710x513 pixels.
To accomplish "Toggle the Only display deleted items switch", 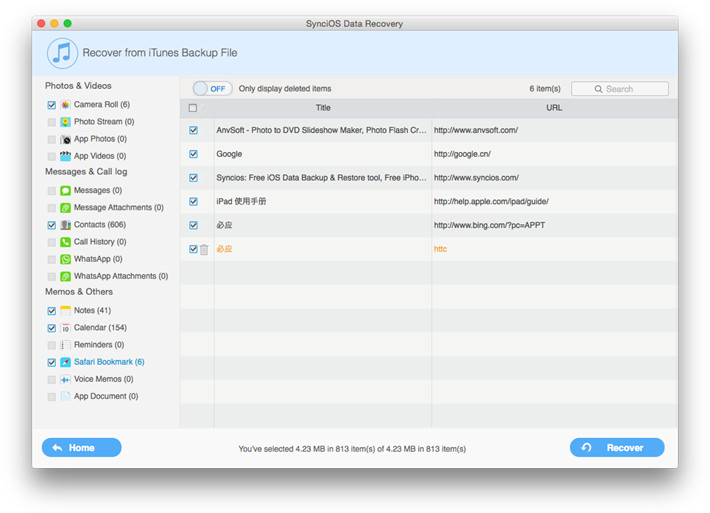I will pos(212,89).
